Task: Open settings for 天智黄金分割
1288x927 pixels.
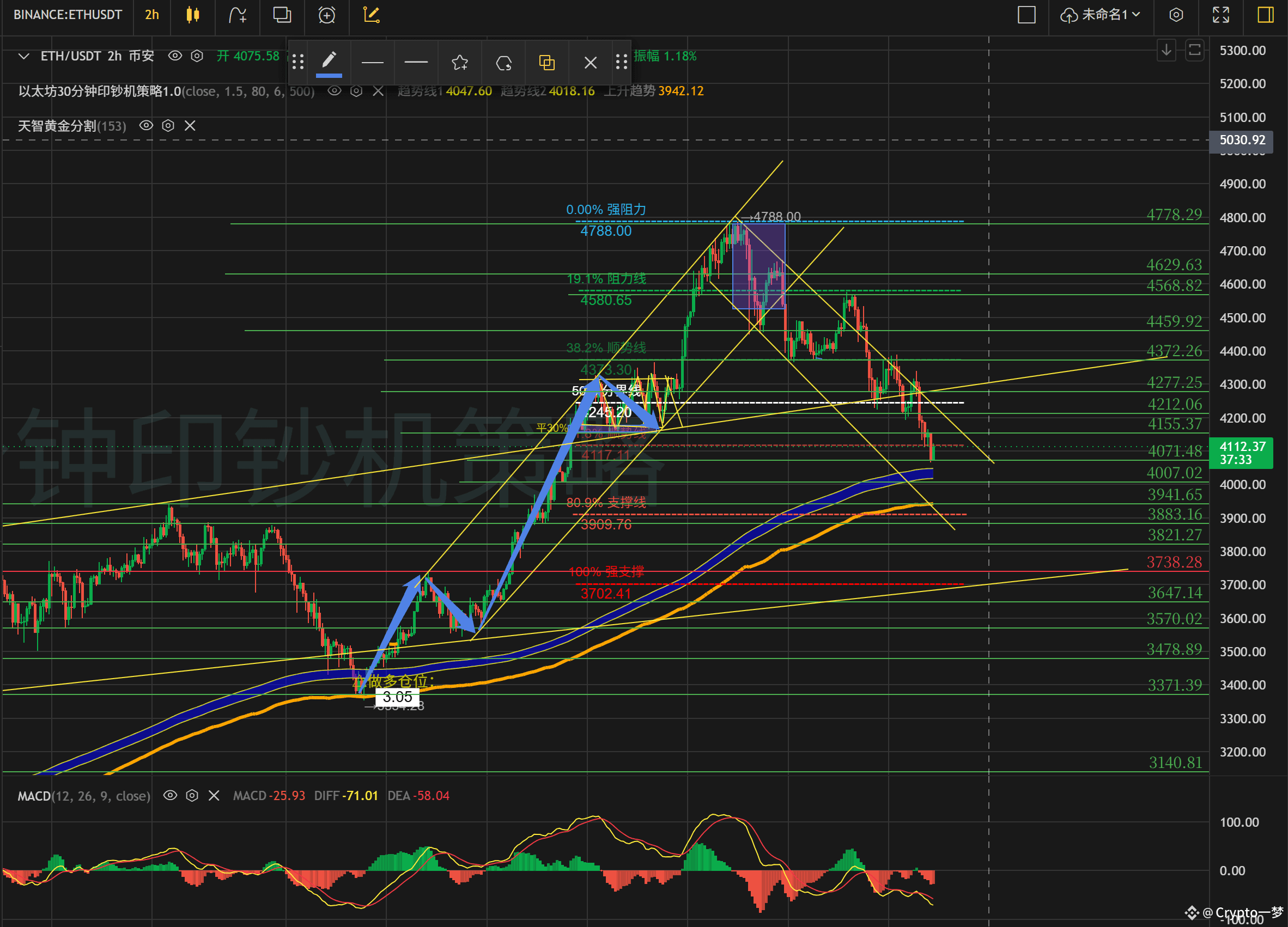Action: click(168, 125)
